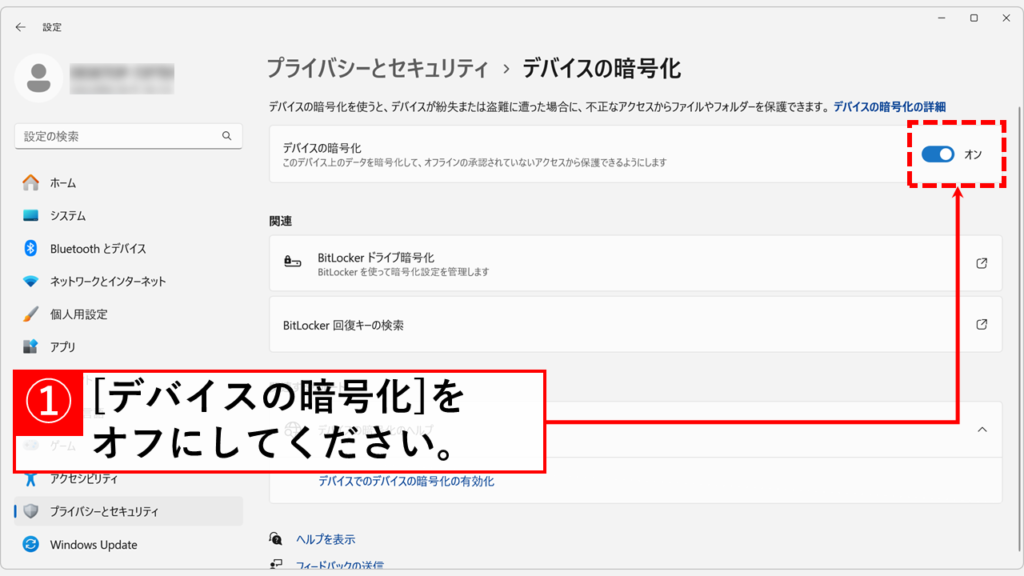Click デバイスの暗号化の詳細 link

(889, 106)
